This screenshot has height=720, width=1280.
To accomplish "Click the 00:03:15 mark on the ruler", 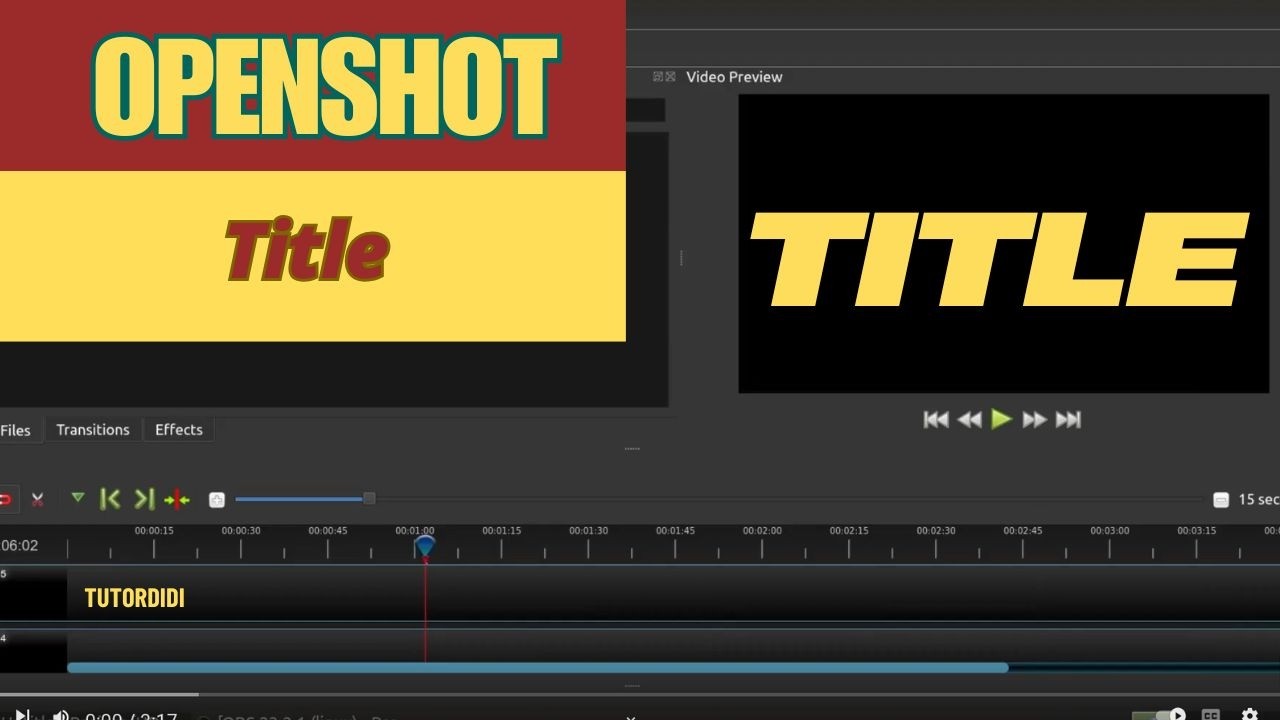I will 1197,531.
